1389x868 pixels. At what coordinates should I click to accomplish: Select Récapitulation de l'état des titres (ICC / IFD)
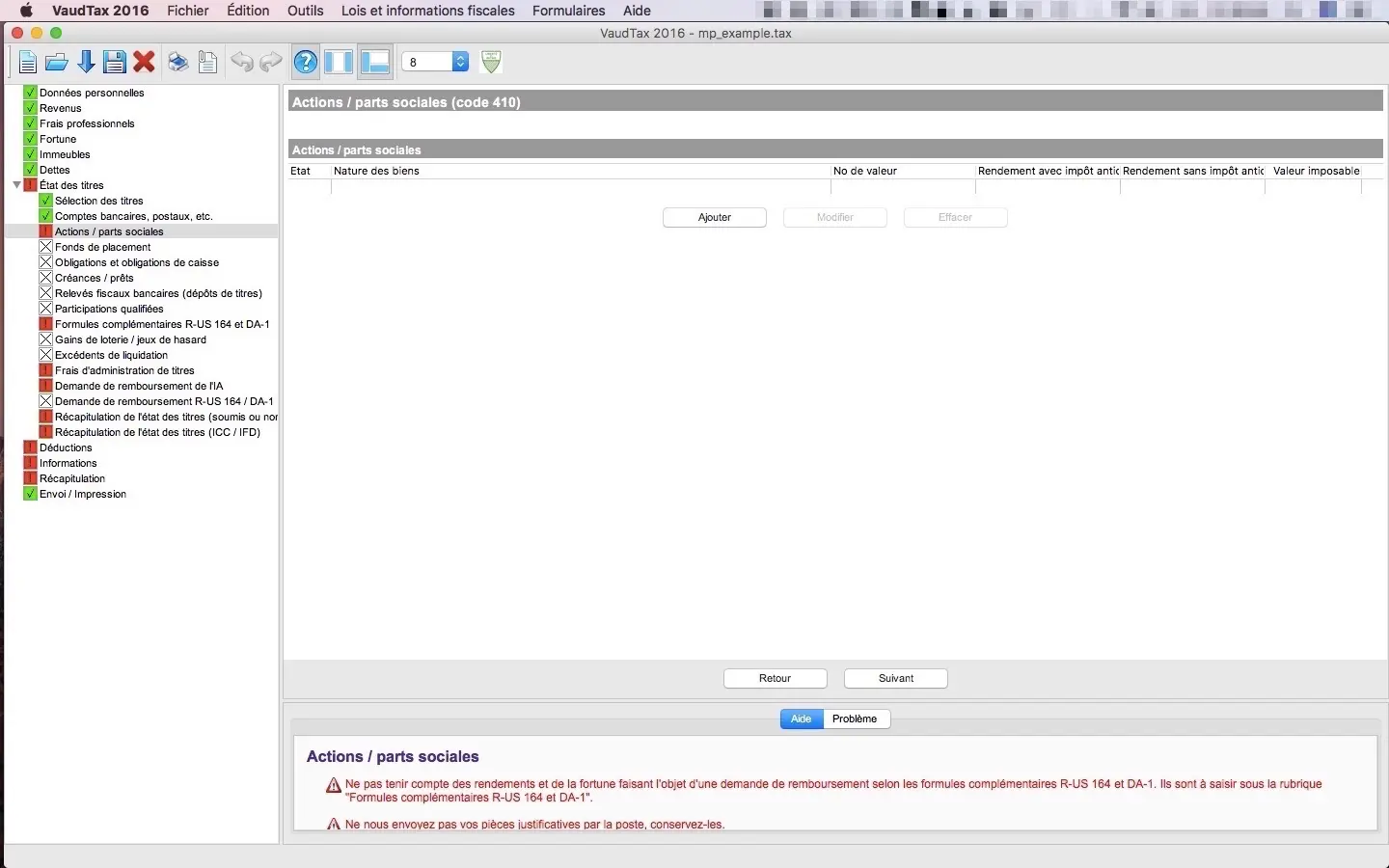click(x=158, y=432)
